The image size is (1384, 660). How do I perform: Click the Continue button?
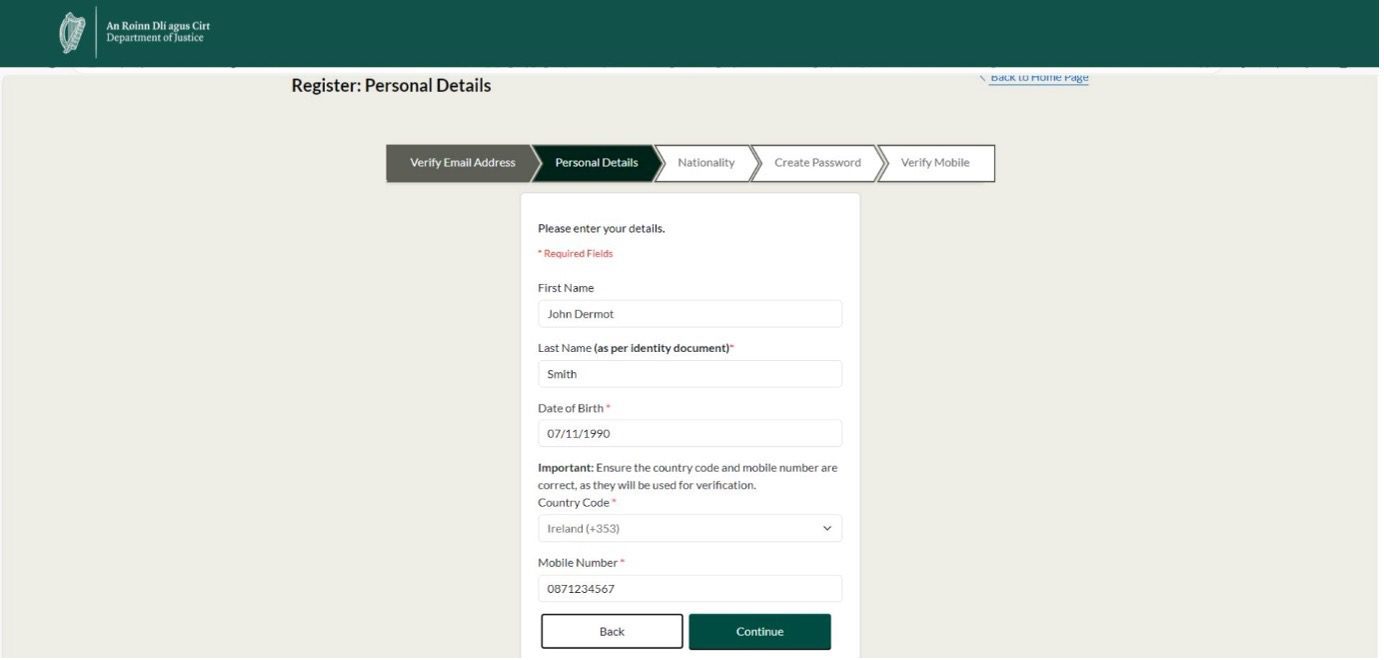(x=759, y=632)
